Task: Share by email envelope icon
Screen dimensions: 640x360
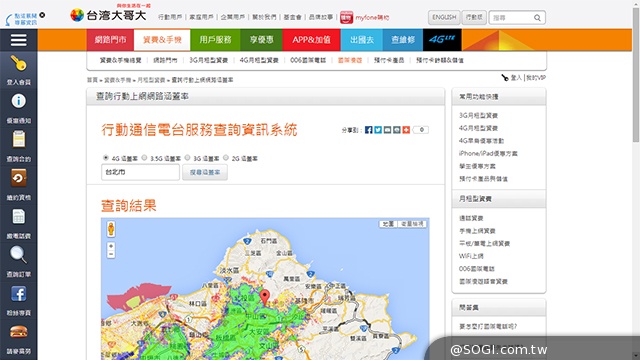Action: click(387, 130)
